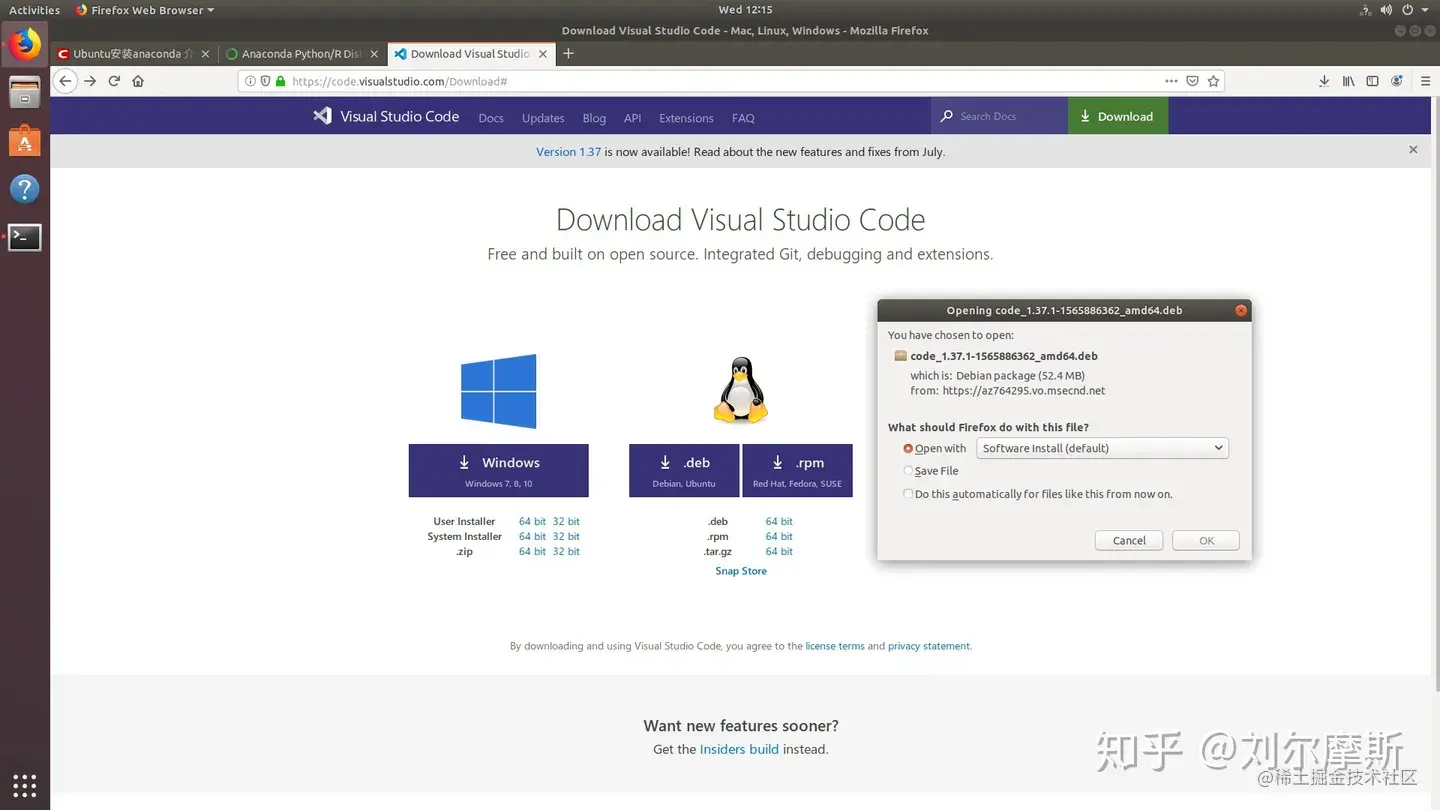The height and width of the screenshot is (810, 1440).
Task: Reload the current page
Action: click(x=114, y=81)
